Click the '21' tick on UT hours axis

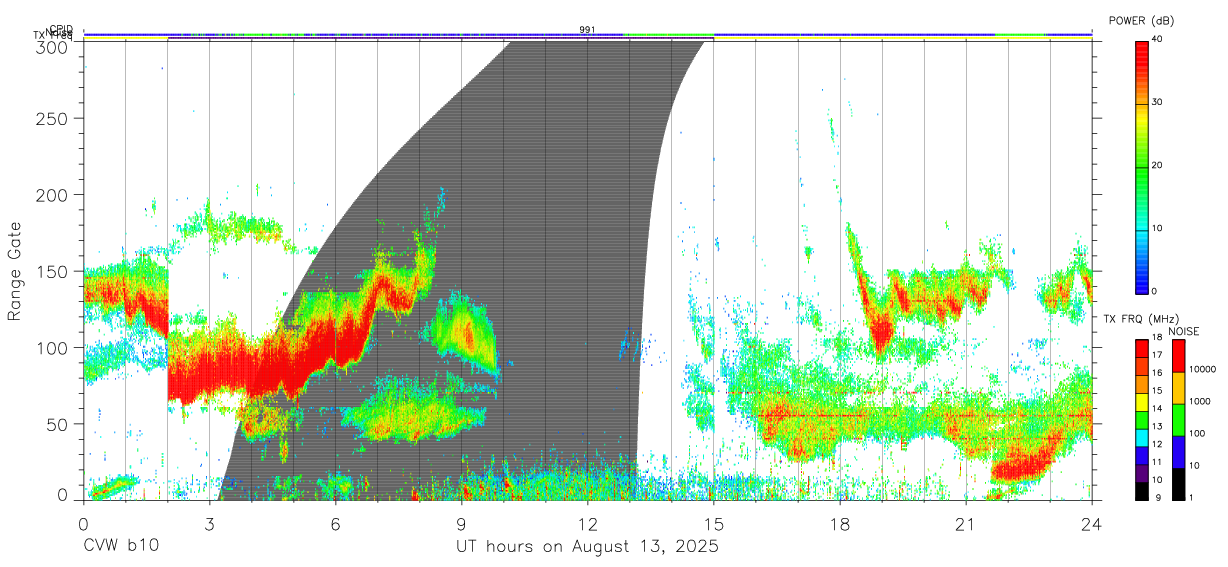[966, 524]
